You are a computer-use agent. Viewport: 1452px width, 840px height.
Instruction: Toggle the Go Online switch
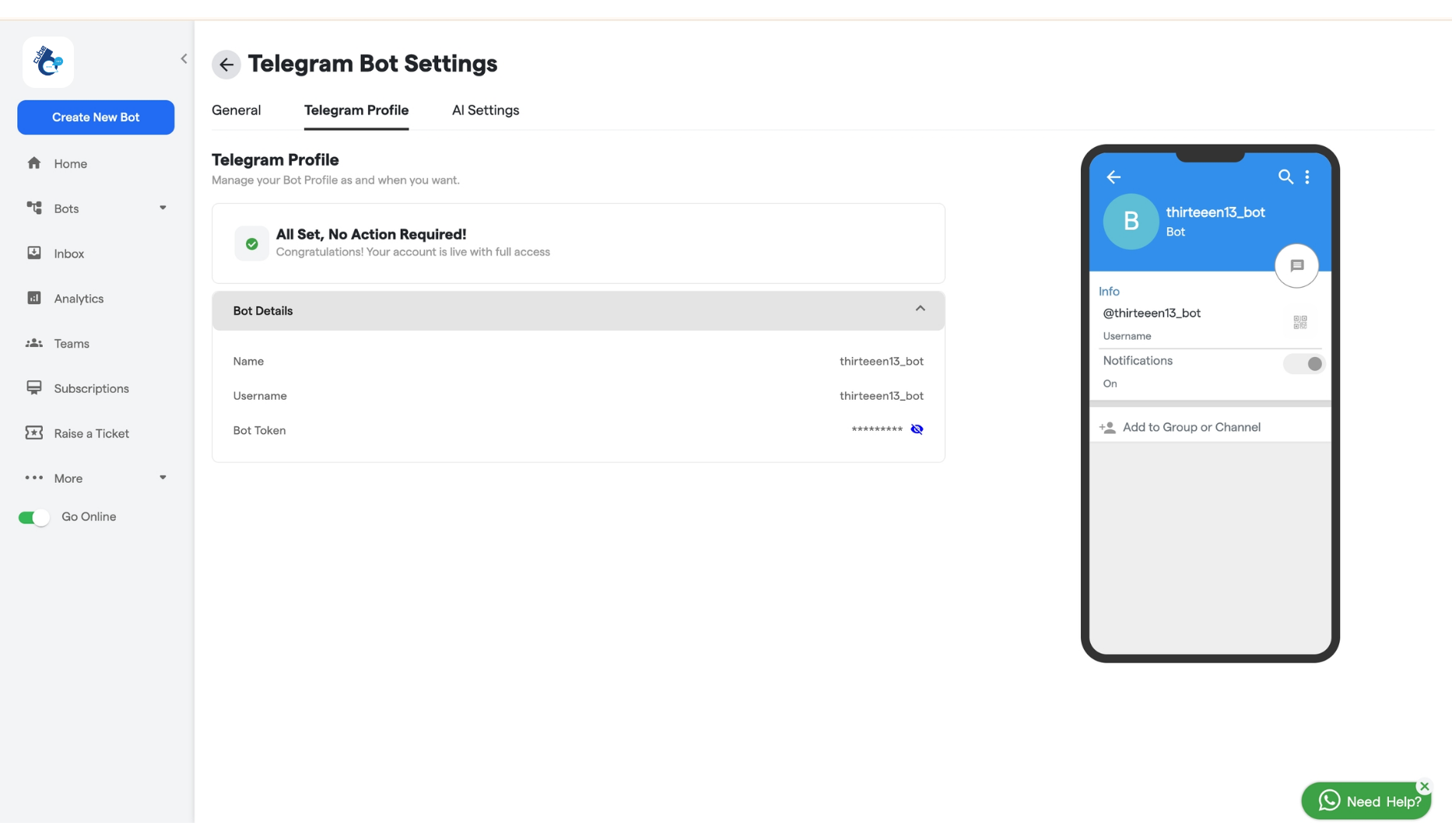(x=33, y=517)
